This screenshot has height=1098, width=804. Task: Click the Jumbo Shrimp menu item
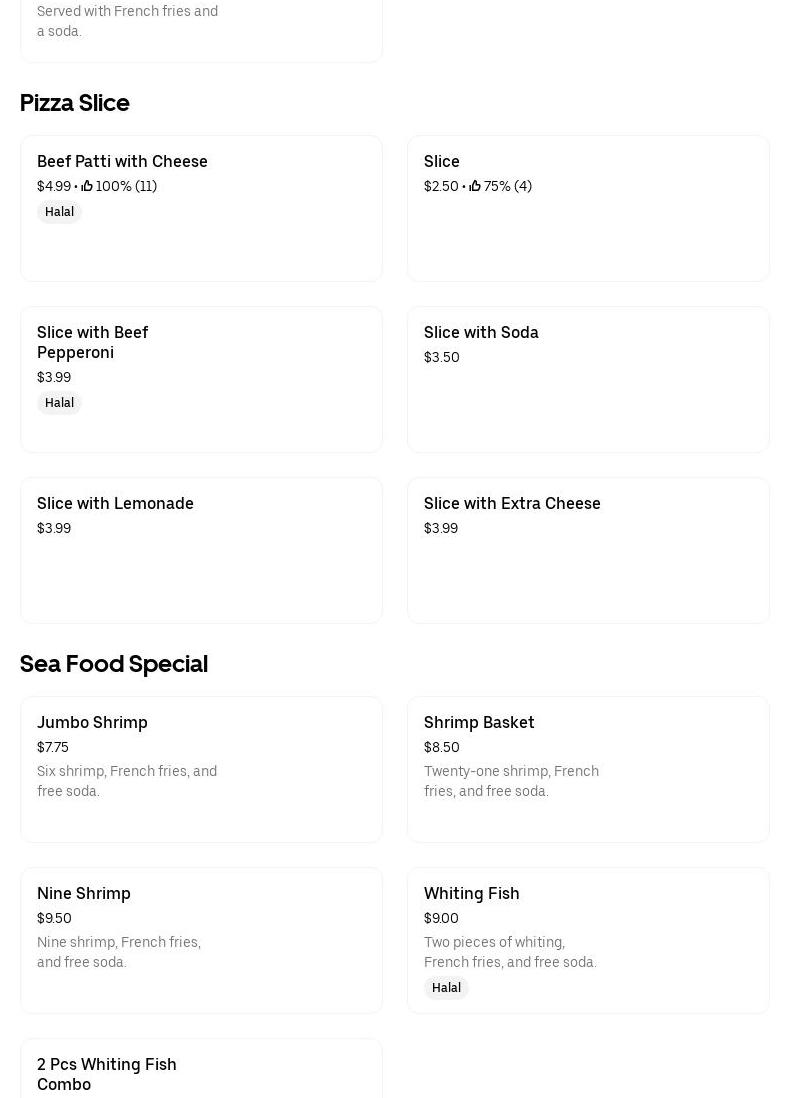201,769
